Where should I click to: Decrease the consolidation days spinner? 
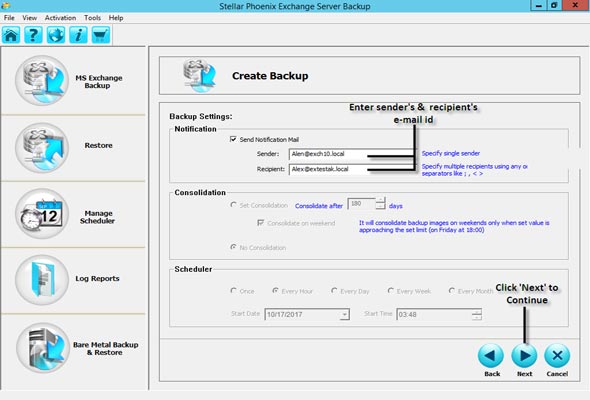pos(380,206)
